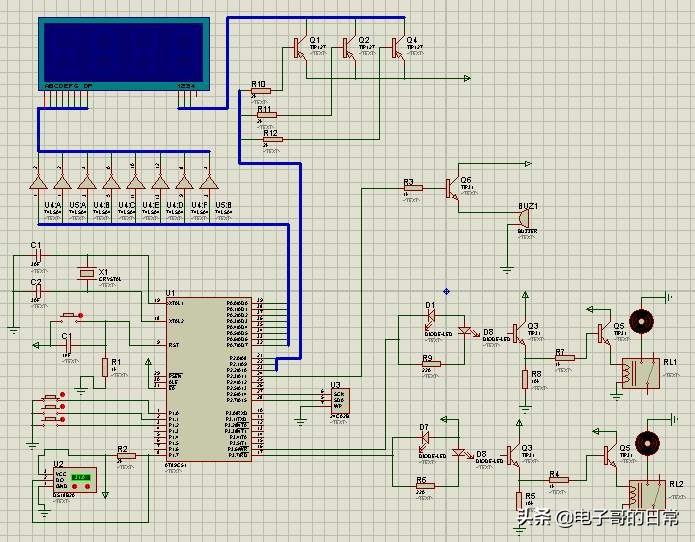Screen dimensions: 695x542
Task: Click the RL1 relay component
Action: coord(640,374)
